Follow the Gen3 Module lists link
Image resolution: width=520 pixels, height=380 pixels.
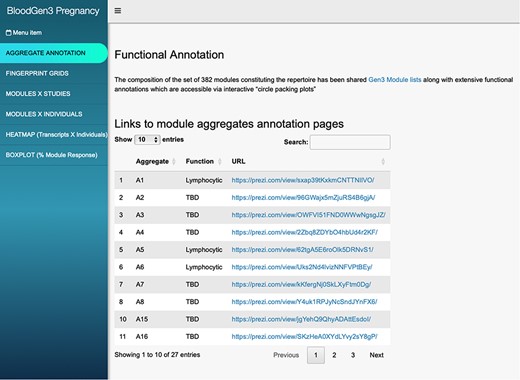[x=395, y=80]
